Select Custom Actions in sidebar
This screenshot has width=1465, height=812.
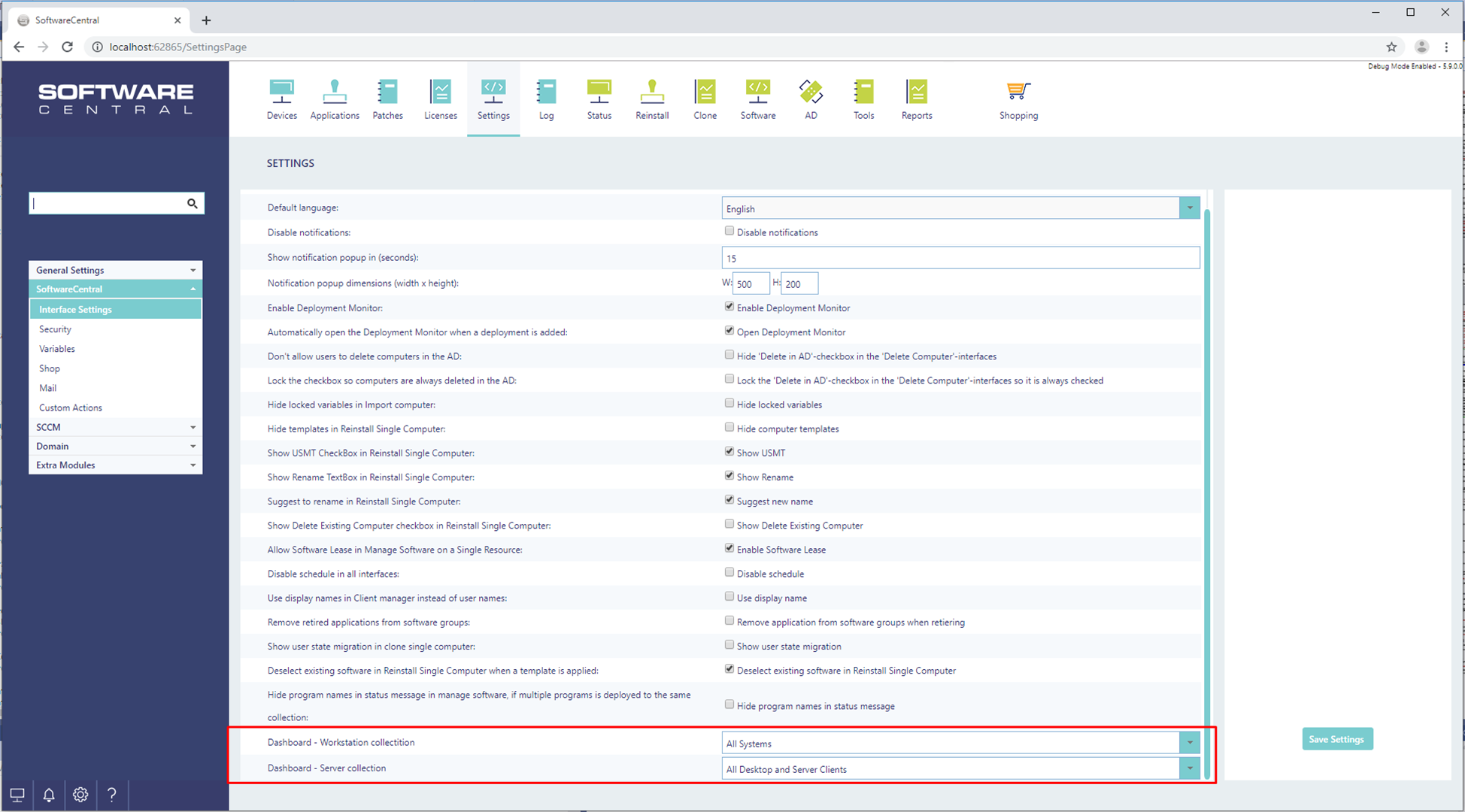(x=71, y=408)
